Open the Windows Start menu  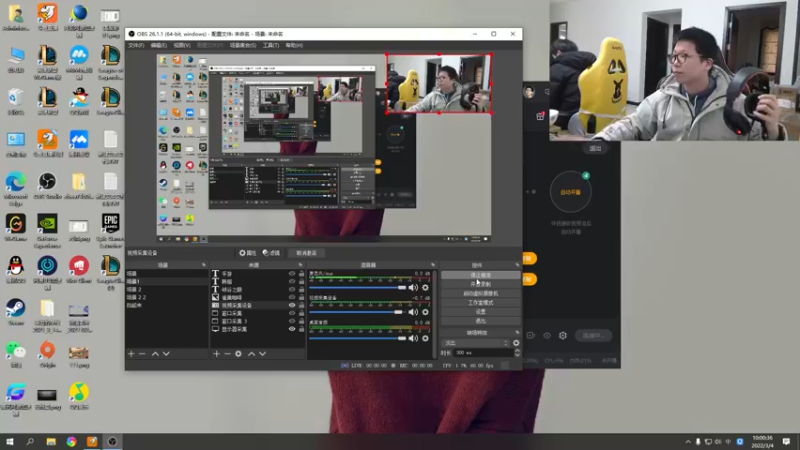[x=10, y=441]
